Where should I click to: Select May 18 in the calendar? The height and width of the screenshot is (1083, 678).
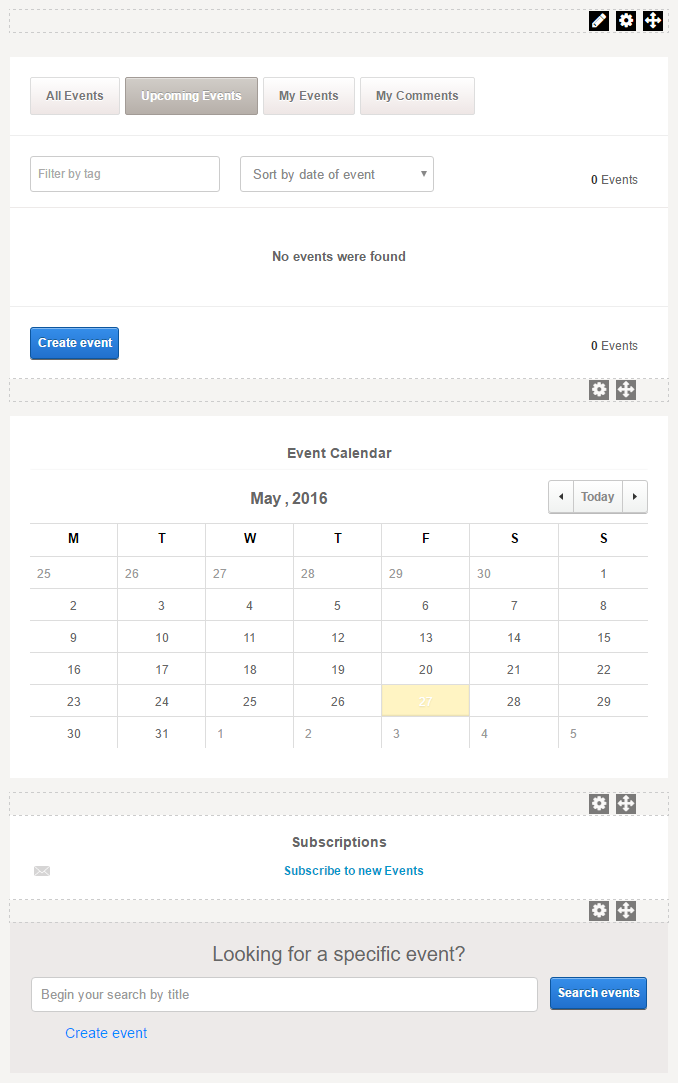[x=250, y=670]
